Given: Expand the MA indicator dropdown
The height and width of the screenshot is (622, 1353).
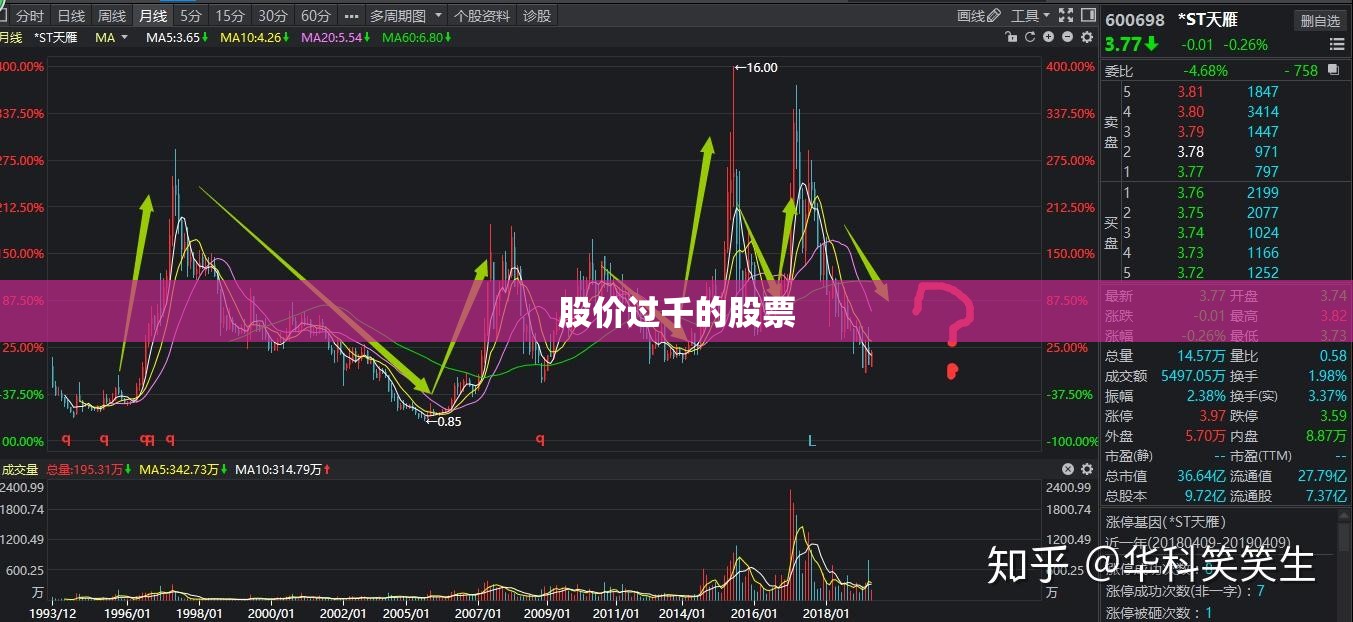Looking at the screenshot, I should click(x=124, y=37).
